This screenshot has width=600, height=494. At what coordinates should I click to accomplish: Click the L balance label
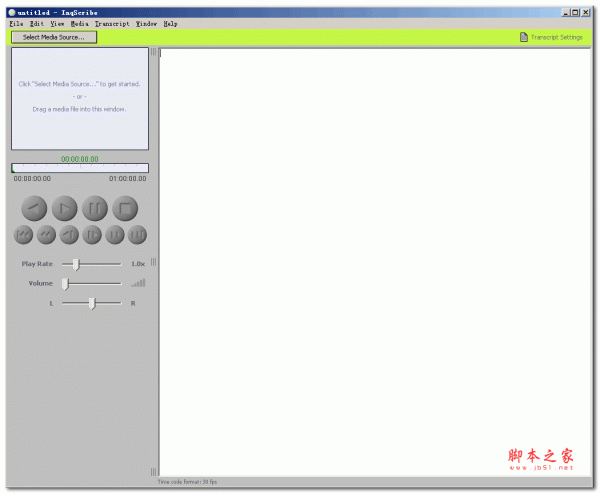pos(51,303)
